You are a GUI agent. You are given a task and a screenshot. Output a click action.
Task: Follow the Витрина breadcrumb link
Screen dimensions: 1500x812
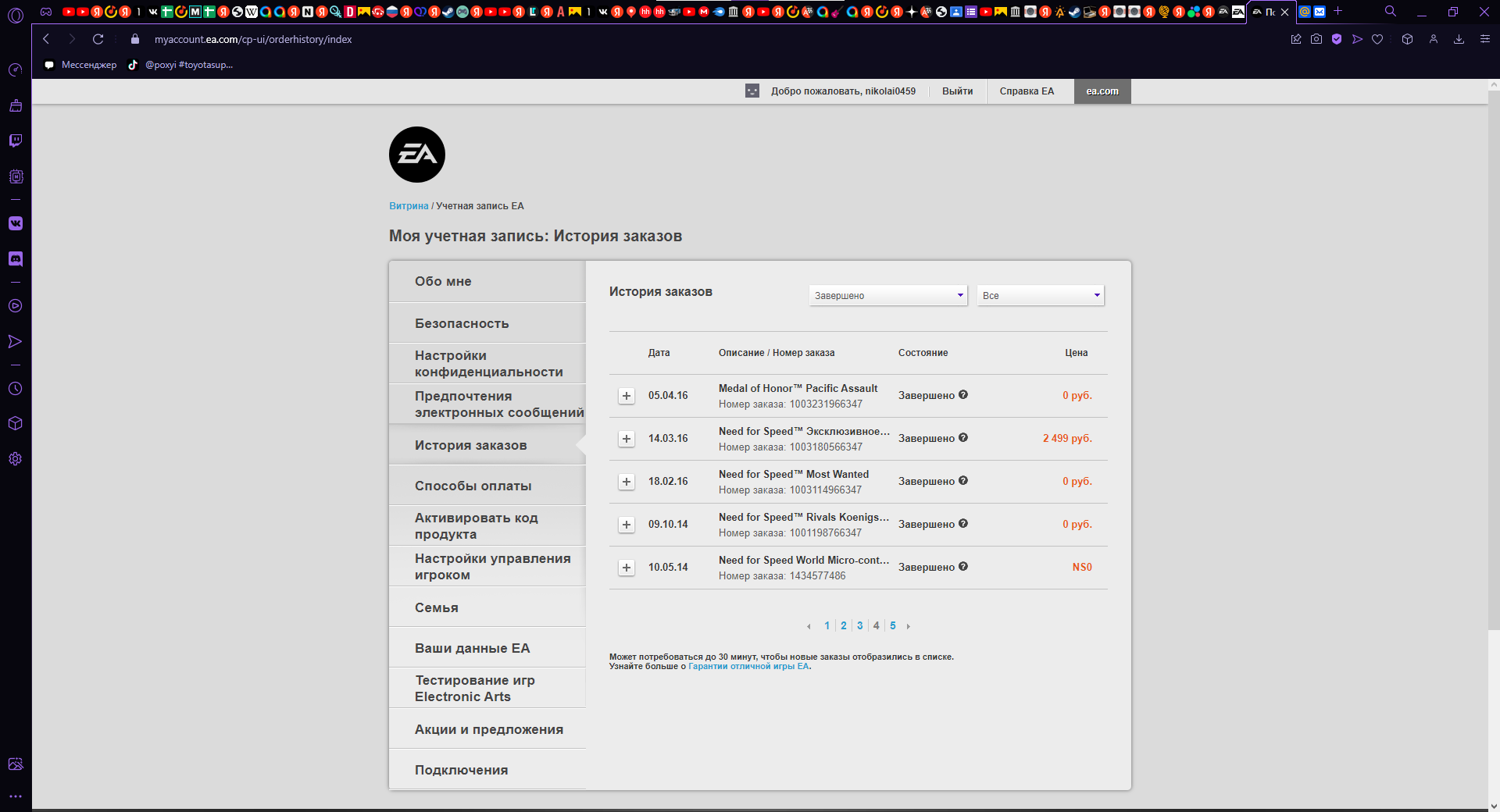click(x=409, y=206)
